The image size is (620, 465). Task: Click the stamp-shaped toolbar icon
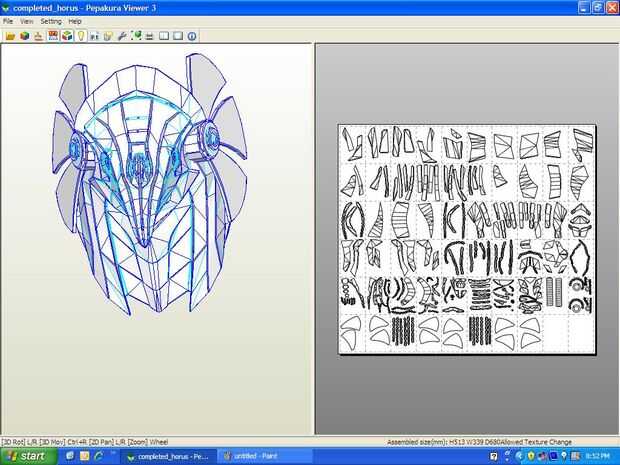38,36
